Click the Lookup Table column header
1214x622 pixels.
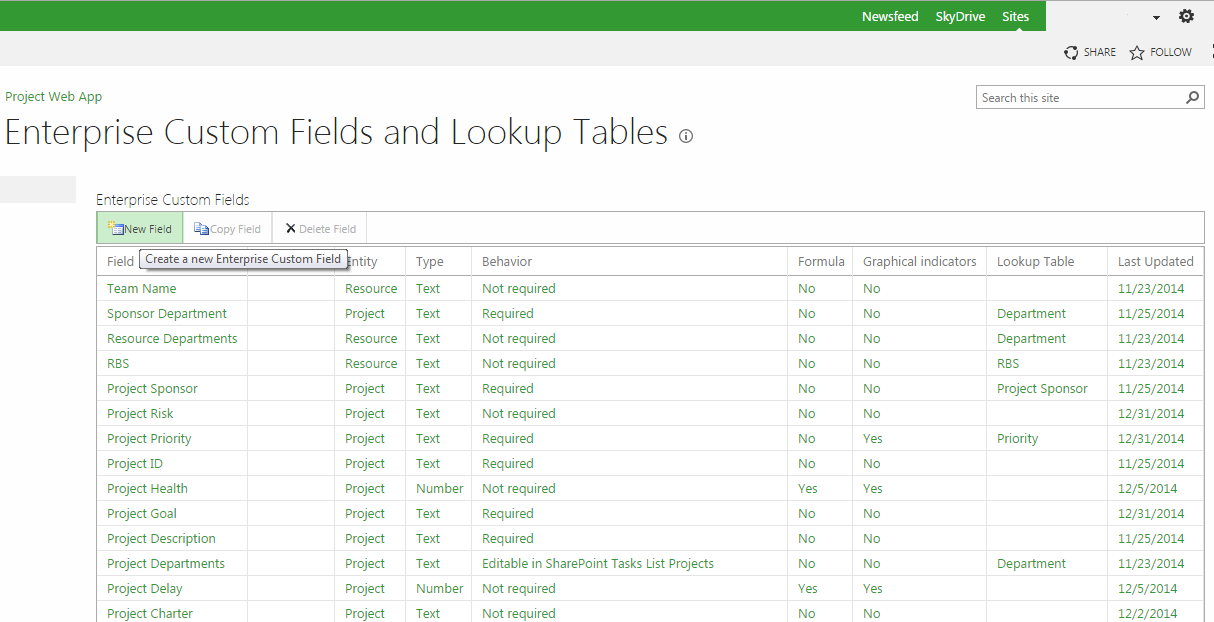point(1035,262)
